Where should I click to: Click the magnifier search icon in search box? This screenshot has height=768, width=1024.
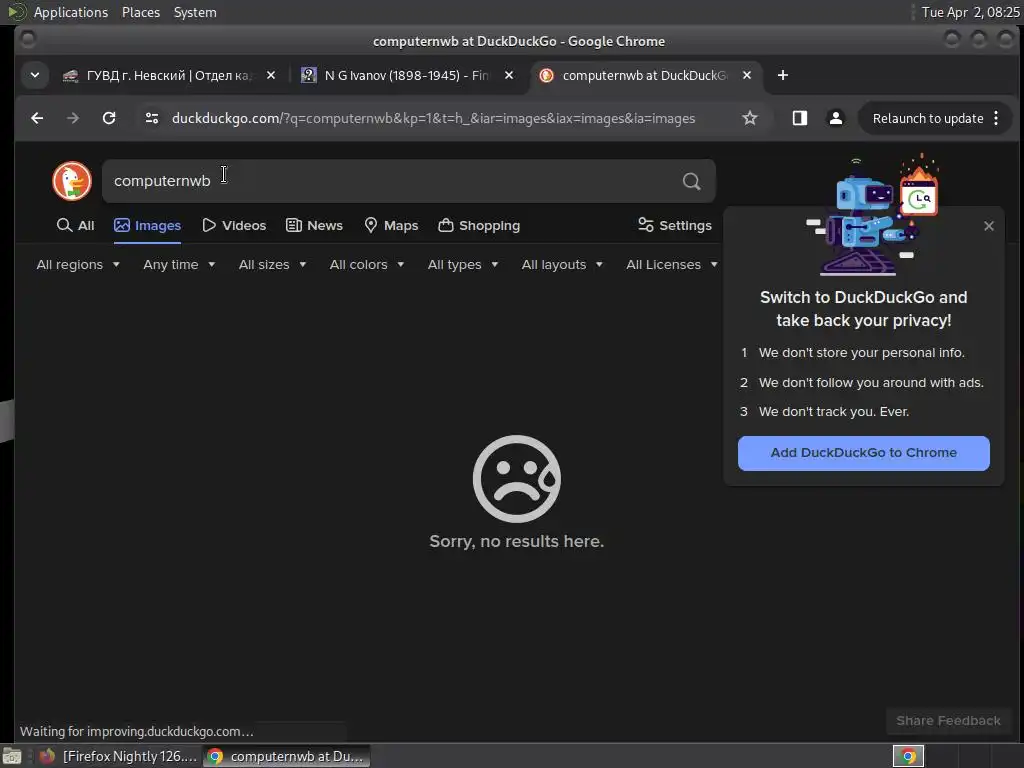click(x=692, y=181)
